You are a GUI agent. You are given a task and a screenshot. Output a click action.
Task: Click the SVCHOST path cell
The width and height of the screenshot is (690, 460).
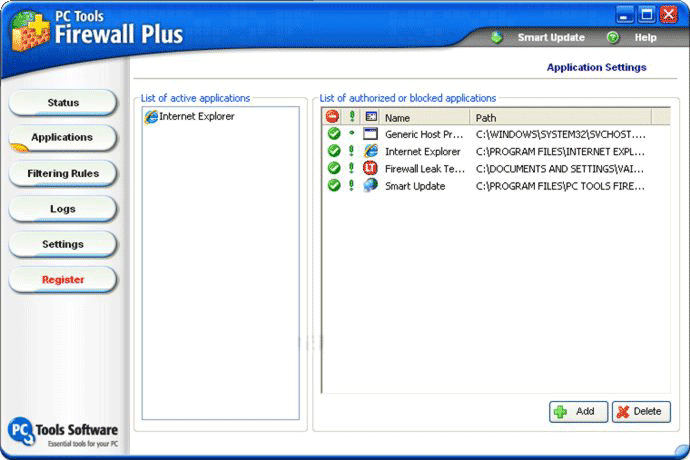point(561,134)
